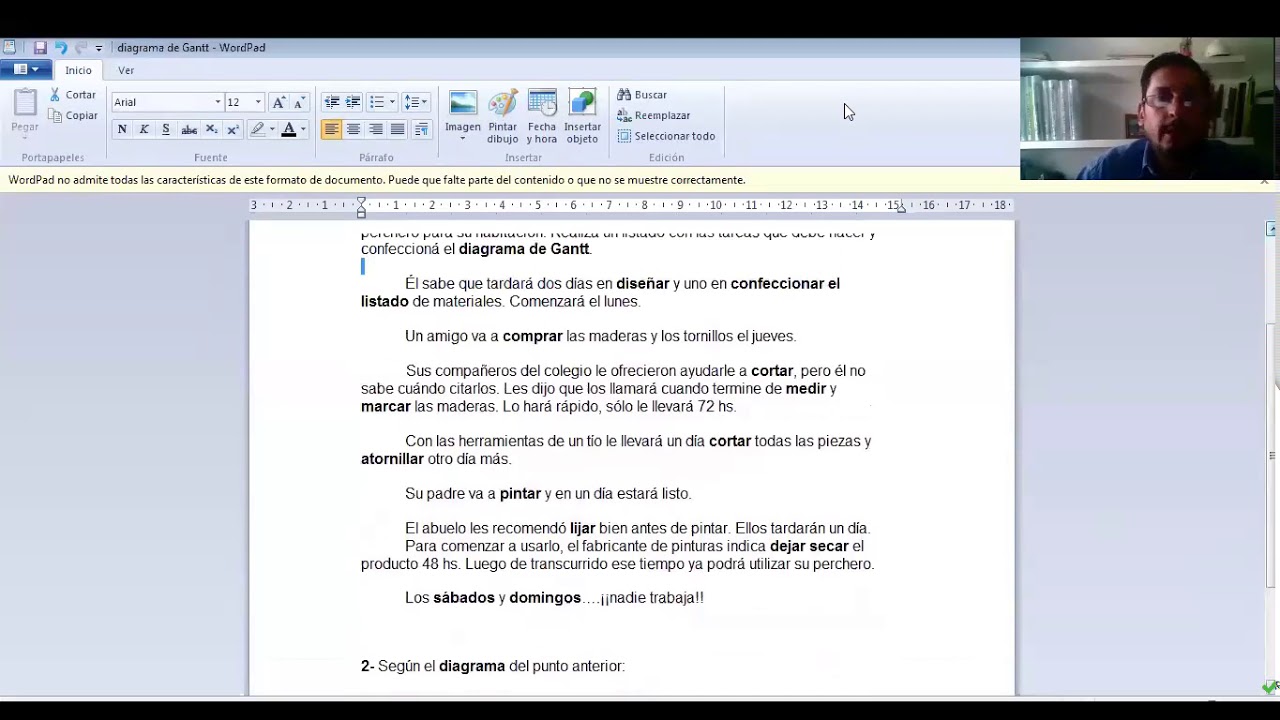
Task: Click the bold word 'lijar'
Action: [582, 528]
